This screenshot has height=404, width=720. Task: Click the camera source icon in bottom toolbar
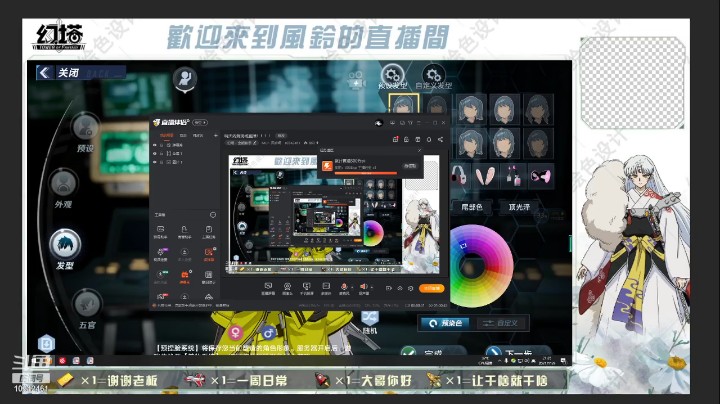(287, 288)
